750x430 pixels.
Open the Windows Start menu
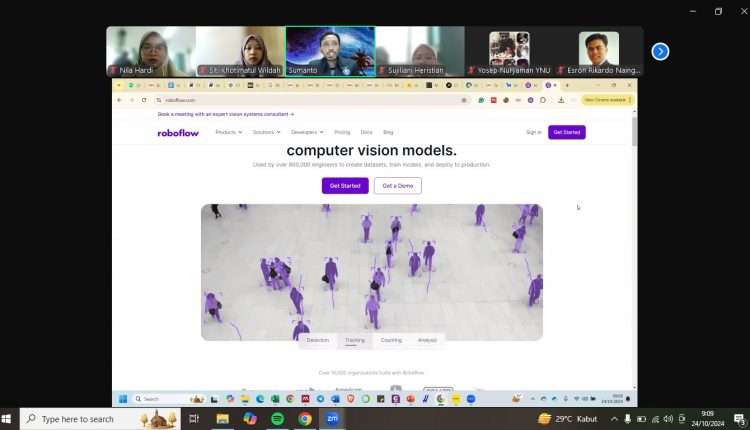6,419
